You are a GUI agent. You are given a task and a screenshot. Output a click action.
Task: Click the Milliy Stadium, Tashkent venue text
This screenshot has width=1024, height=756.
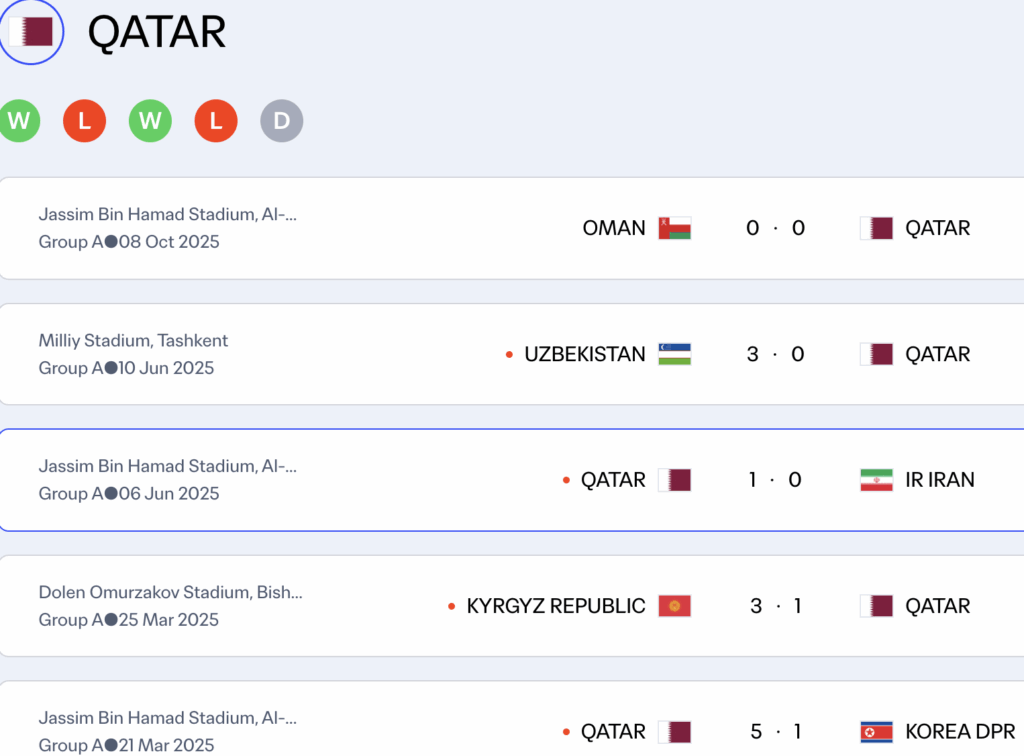point(133,341)
